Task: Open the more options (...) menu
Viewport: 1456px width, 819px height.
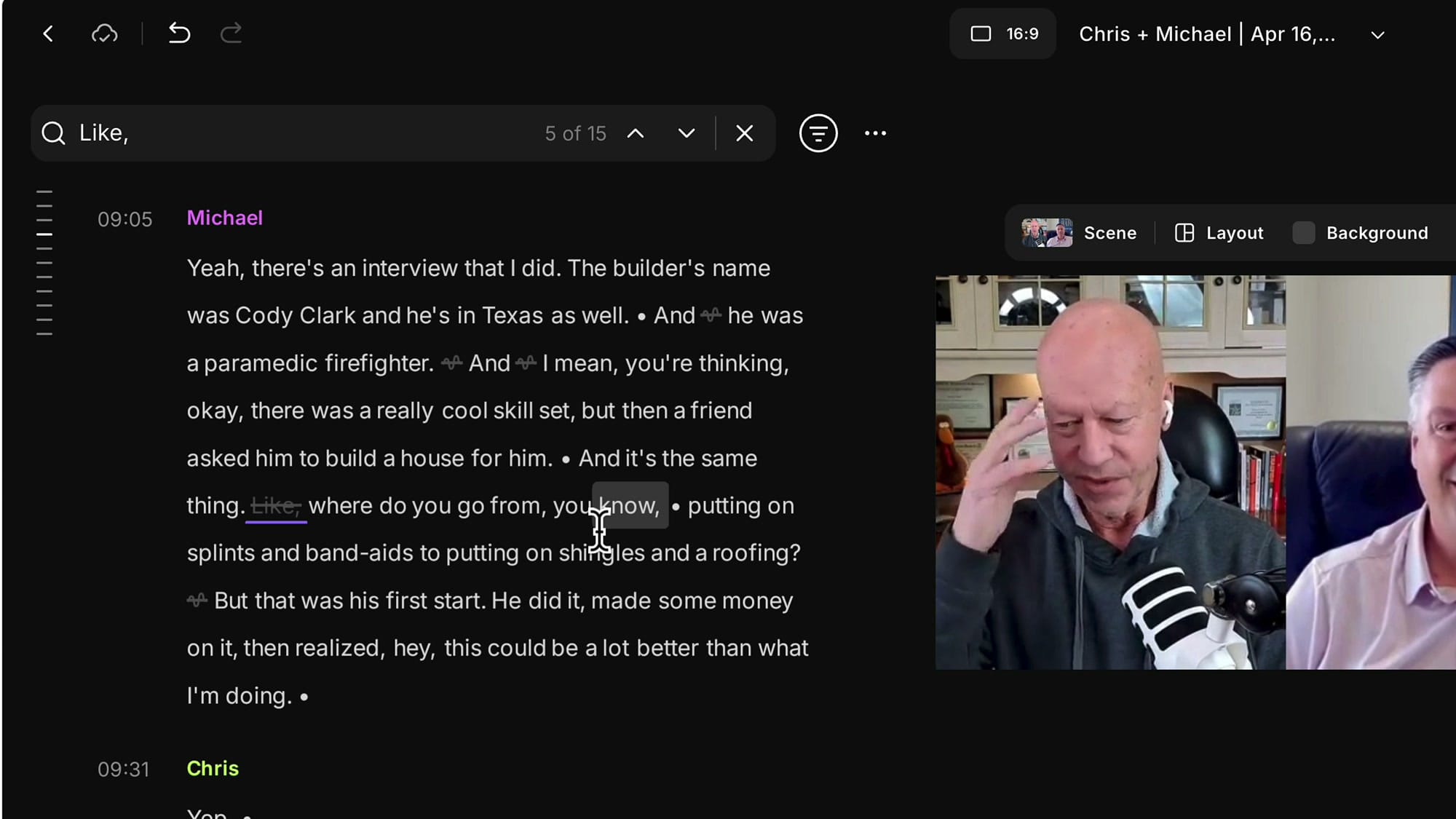Action: (875, 133)
